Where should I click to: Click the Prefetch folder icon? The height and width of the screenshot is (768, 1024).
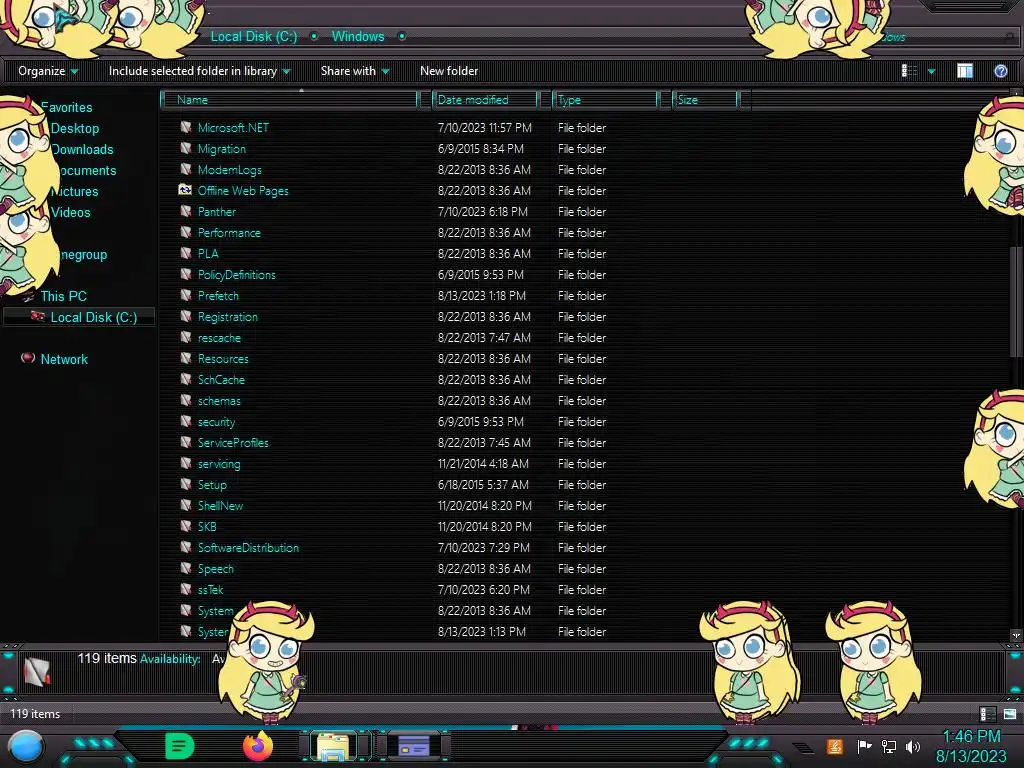186,295
